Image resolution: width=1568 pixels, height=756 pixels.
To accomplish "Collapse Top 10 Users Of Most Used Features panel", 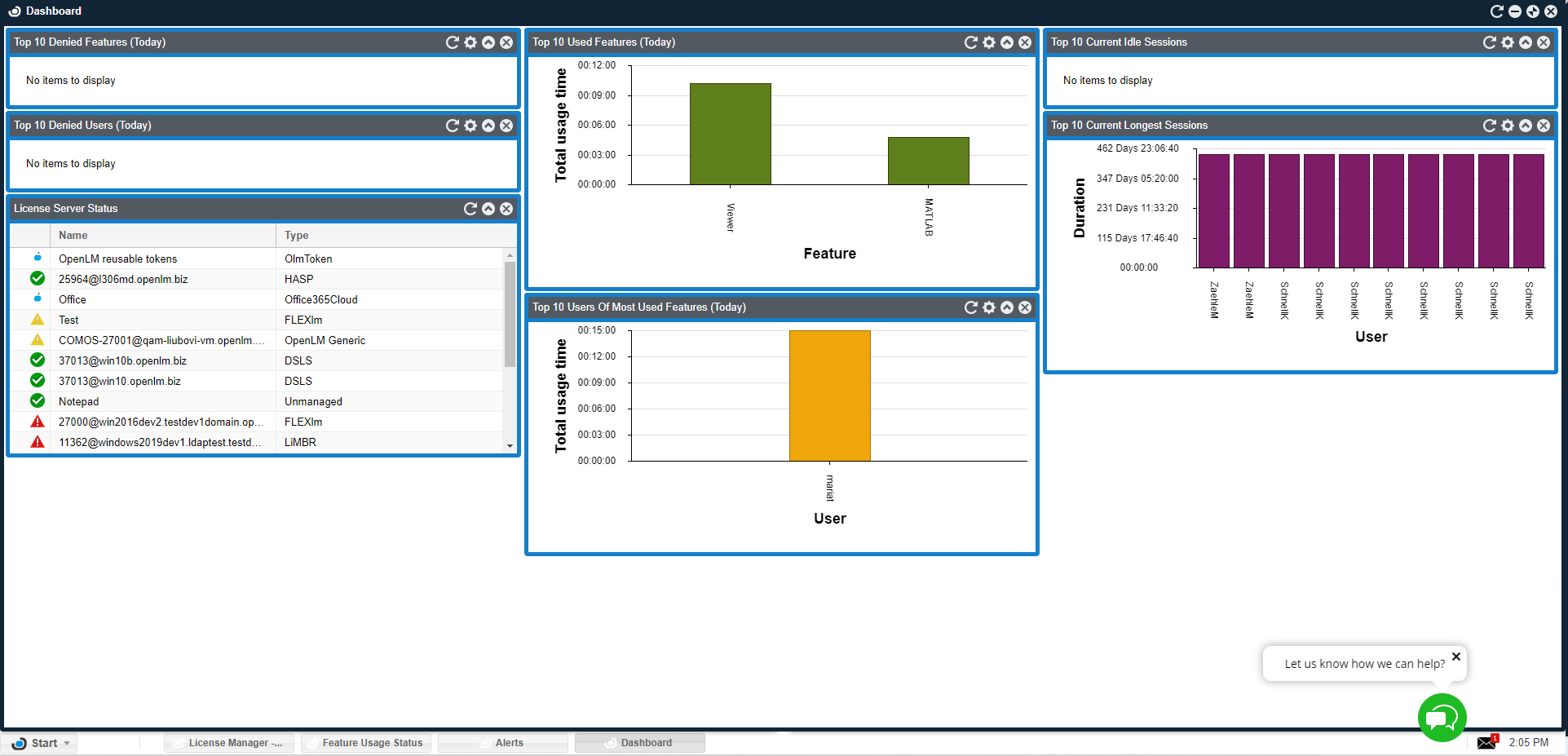I will tap(1006, 307).
